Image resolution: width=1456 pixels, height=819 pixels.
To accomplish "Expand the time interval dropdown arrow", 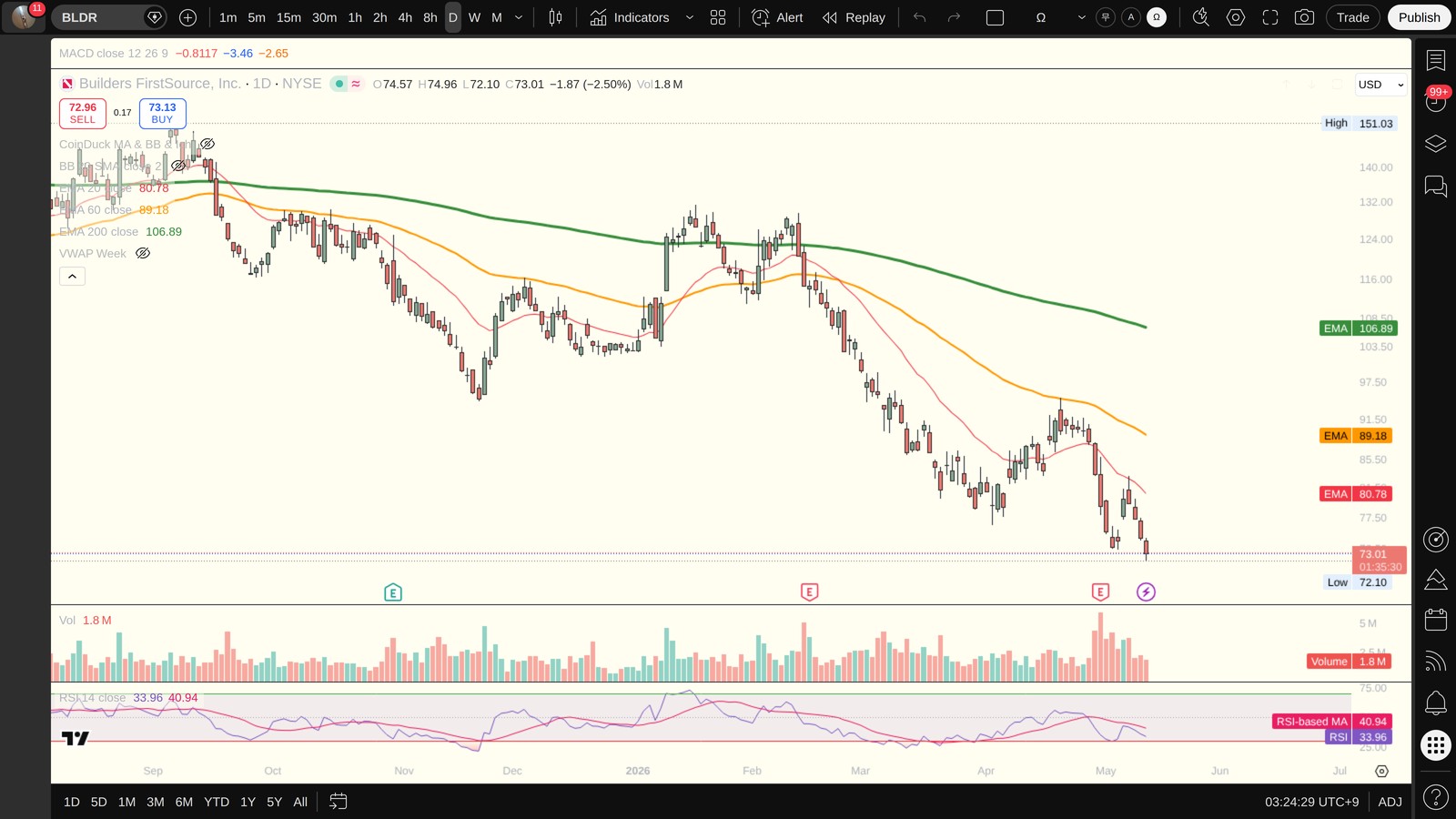I will (519, 17).
